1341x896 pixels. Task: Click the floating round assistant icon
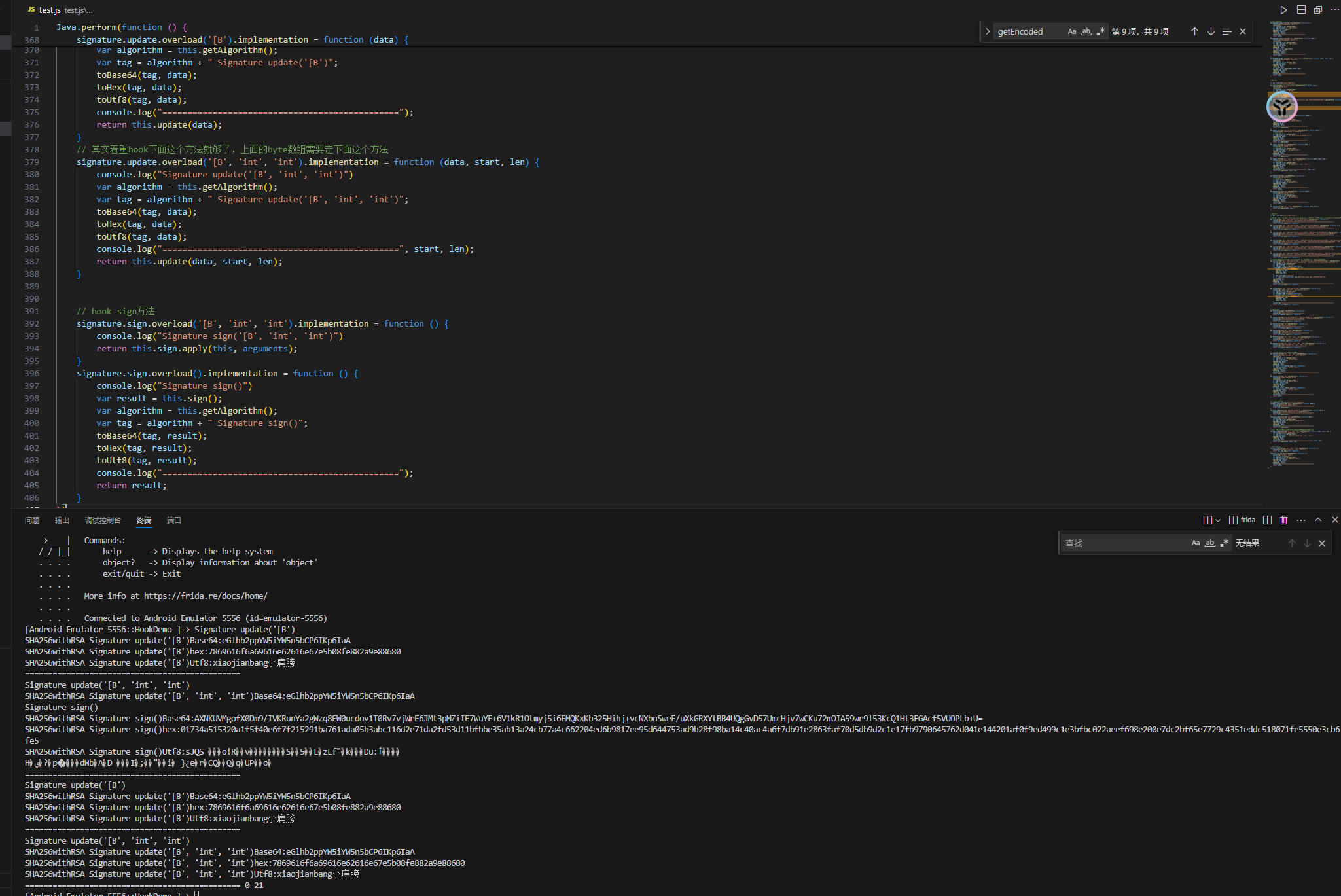[x=1281, y=107]
